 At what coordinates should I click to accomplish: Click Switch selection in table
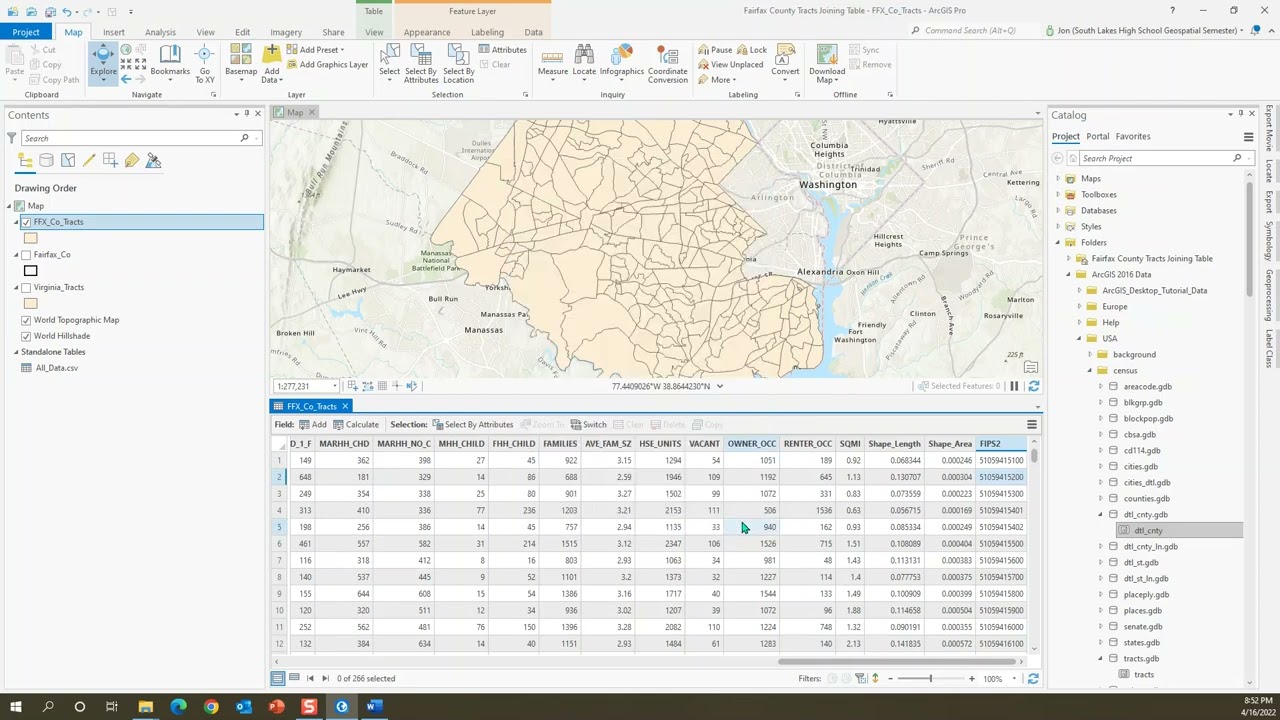[x=588, y=425]
